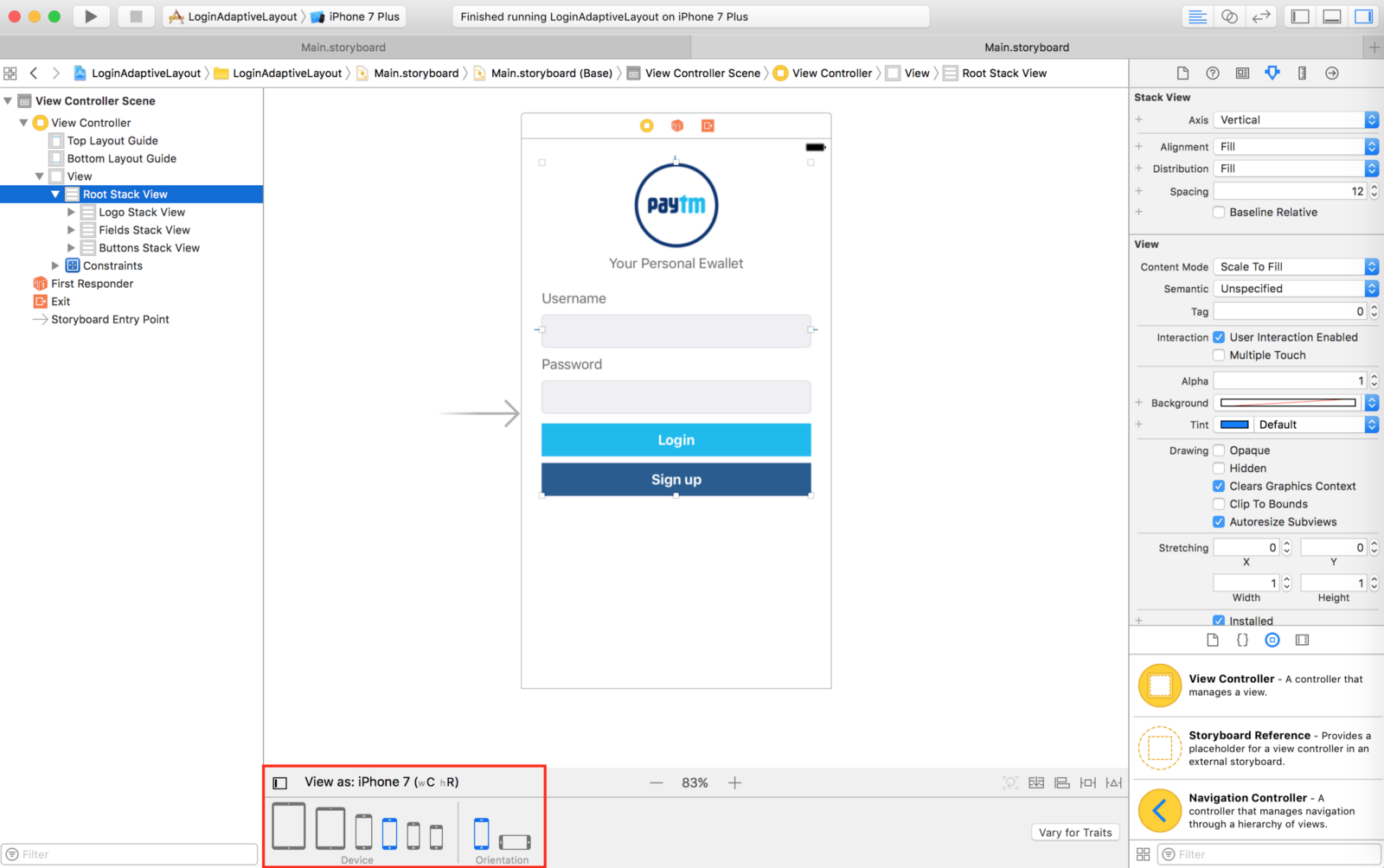Show the Size inspector
1384x868 pixels.
1302,73
